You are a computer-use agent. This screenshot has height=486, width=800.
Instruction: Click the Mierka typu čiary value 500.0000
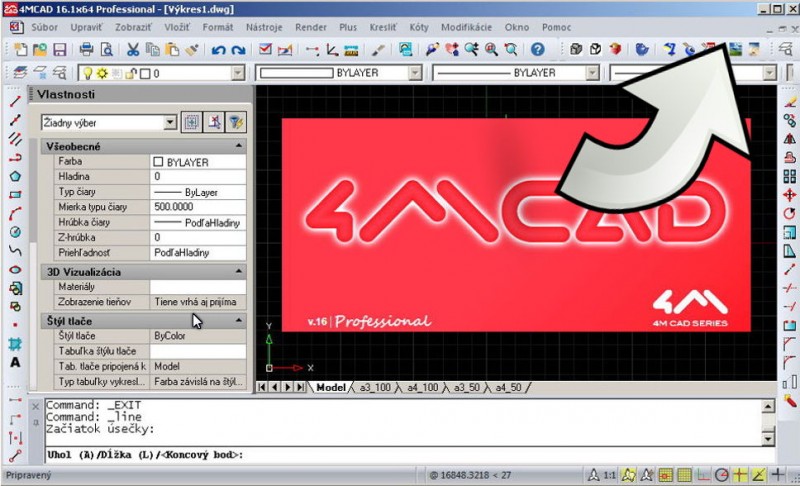[198, 207]
